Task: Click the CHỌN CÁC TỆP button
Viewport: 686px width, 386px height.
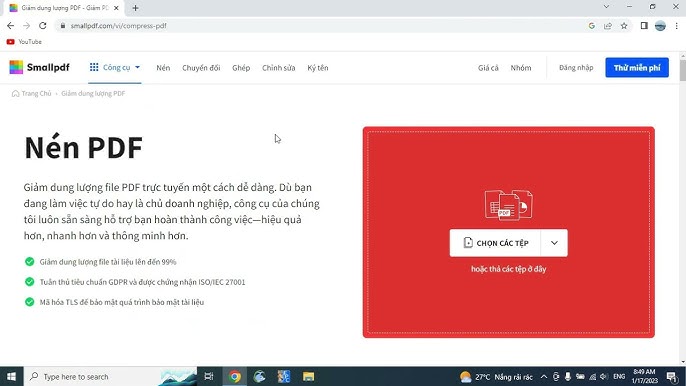Action: click(495, 243)
